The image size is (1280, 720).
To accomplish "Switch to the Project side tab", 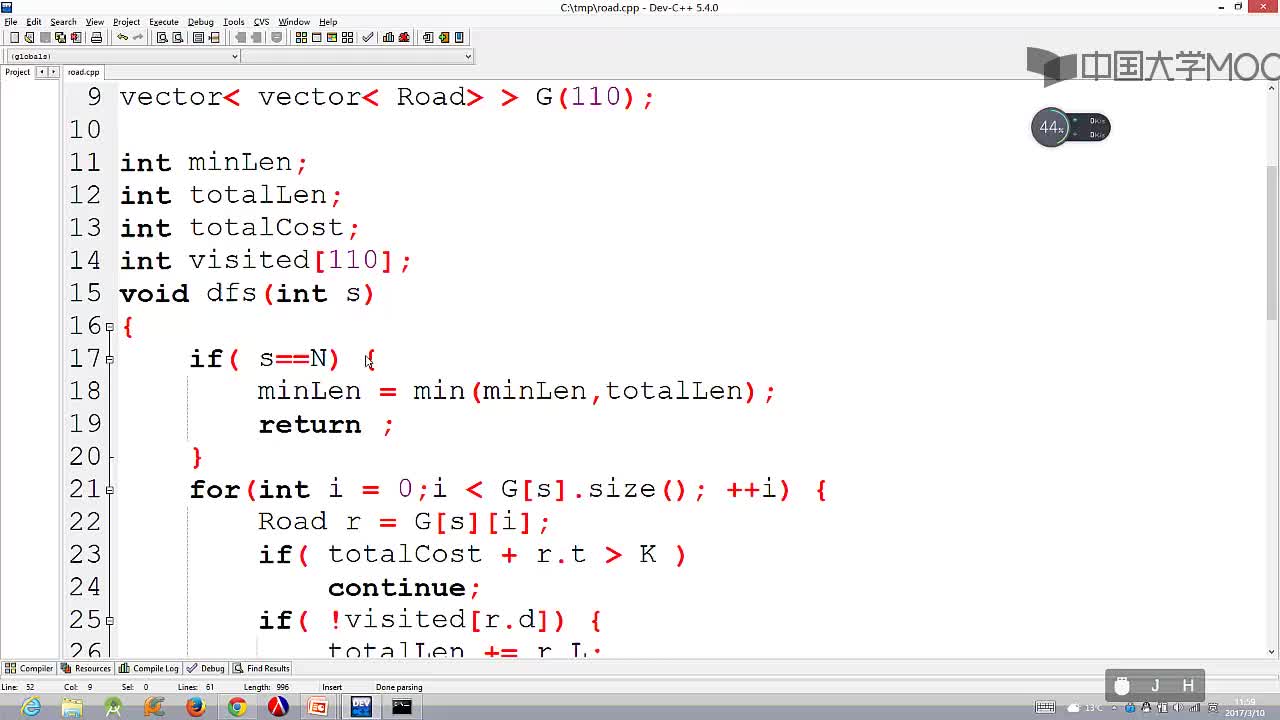I will pyautogui.click(x=17, y=72).
